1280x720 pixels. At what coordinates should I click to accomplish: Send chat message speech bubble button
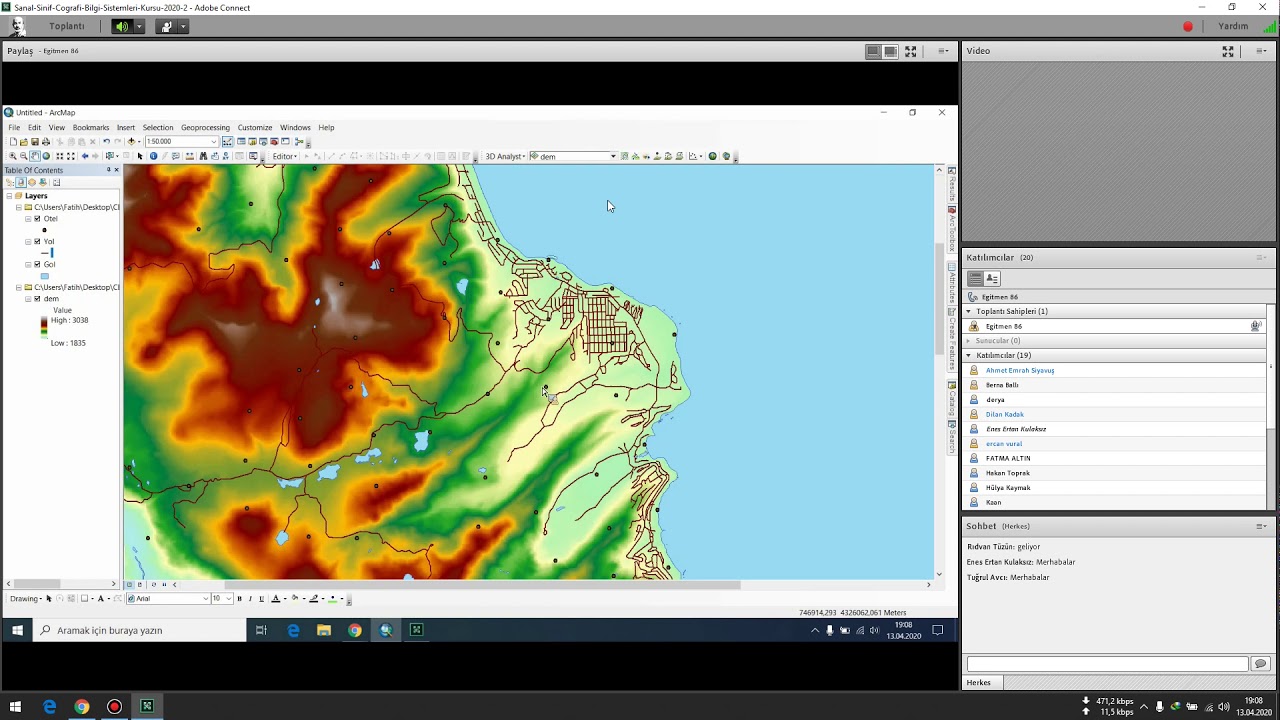1260,664
